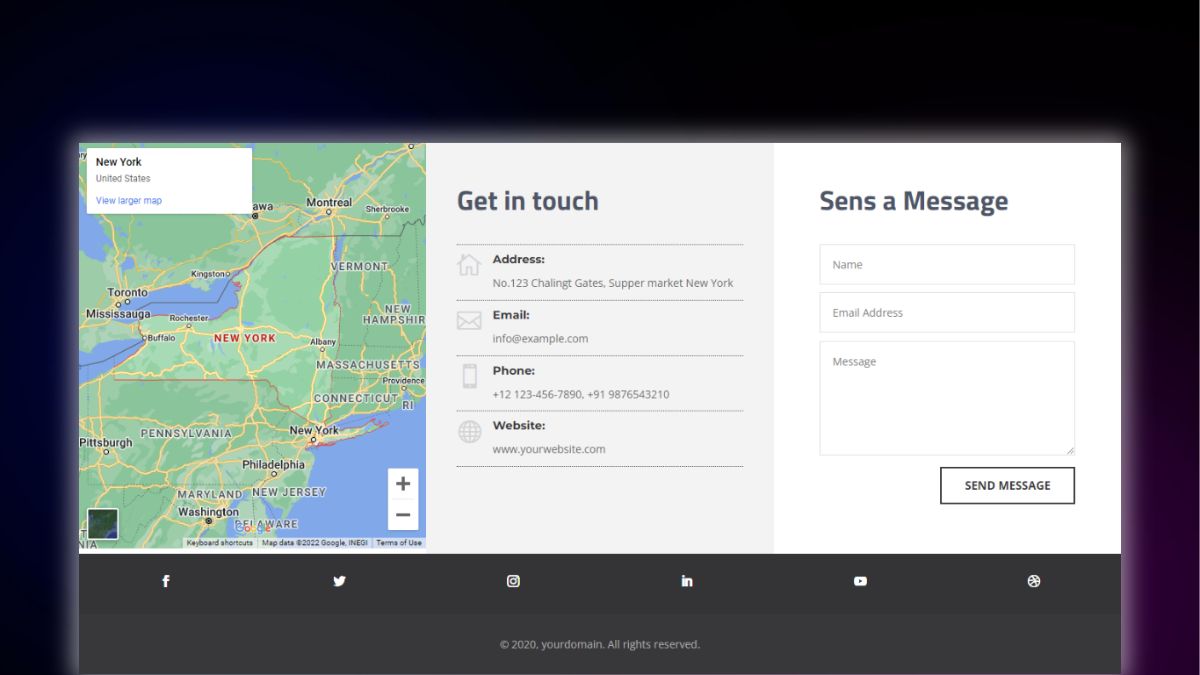Open the Instagram footer icon
The image size is (1200, 675).
pyautogui.click(x=513, y=581)
